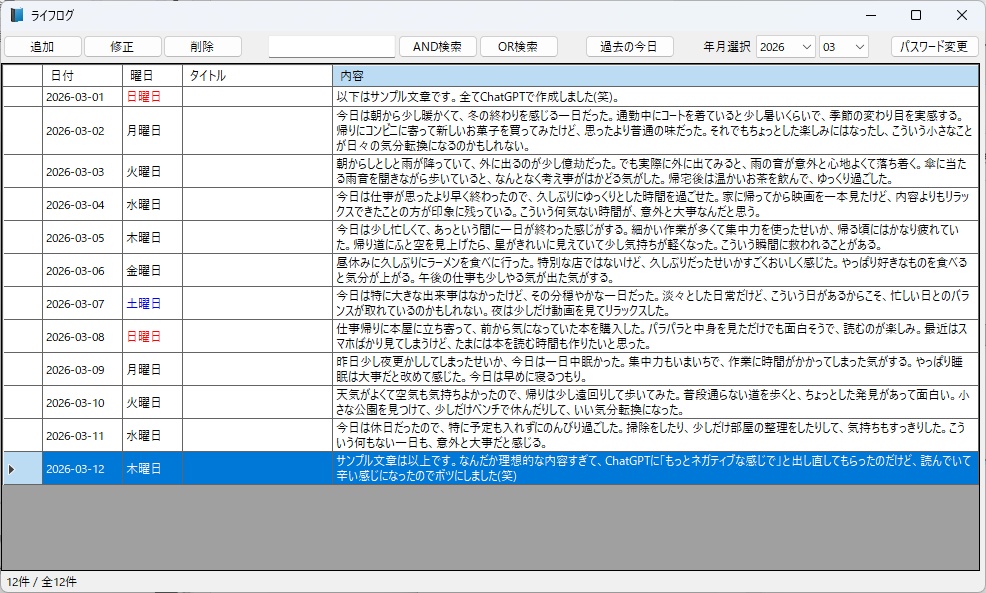Screen dimensions: 986x593
Task: Open the パスワード変更 password change dialog
Action: pyautogui.click(x=933, y=46)
